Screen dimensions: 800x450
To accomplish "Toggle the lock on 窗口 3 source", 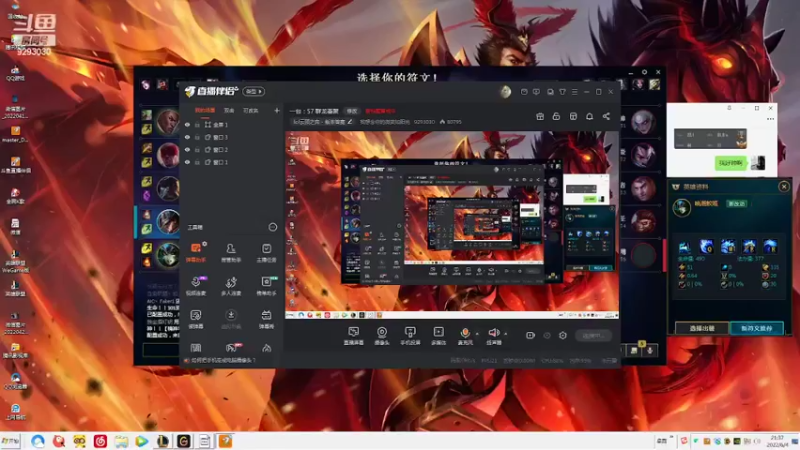I will (197, 137).
